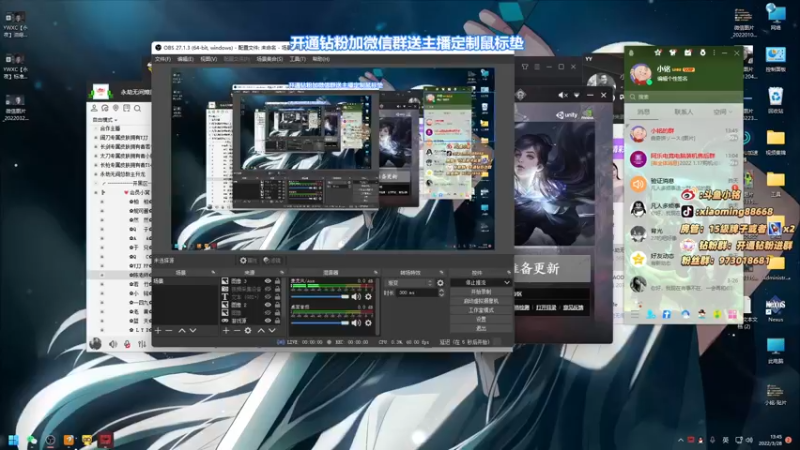Toggle visibility of 视频采集设备 source

point(268,289)
